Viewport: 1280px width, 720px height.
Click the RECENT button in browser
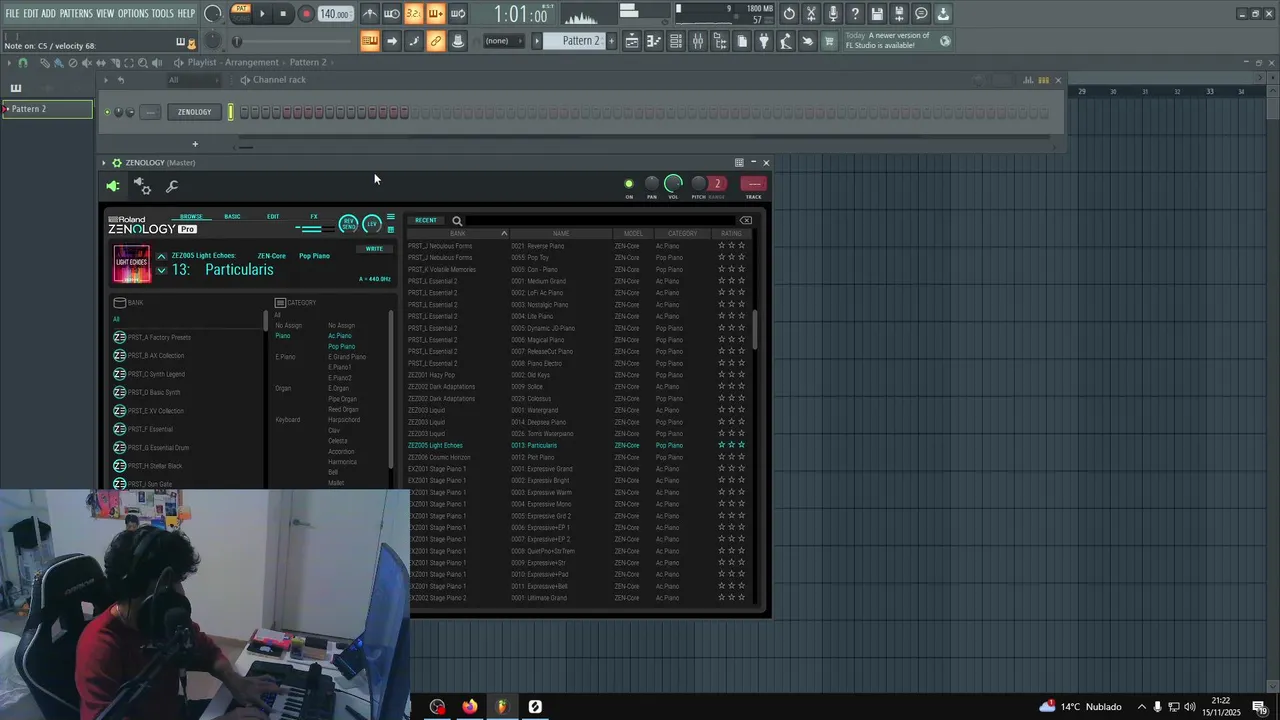pos(426,220)
